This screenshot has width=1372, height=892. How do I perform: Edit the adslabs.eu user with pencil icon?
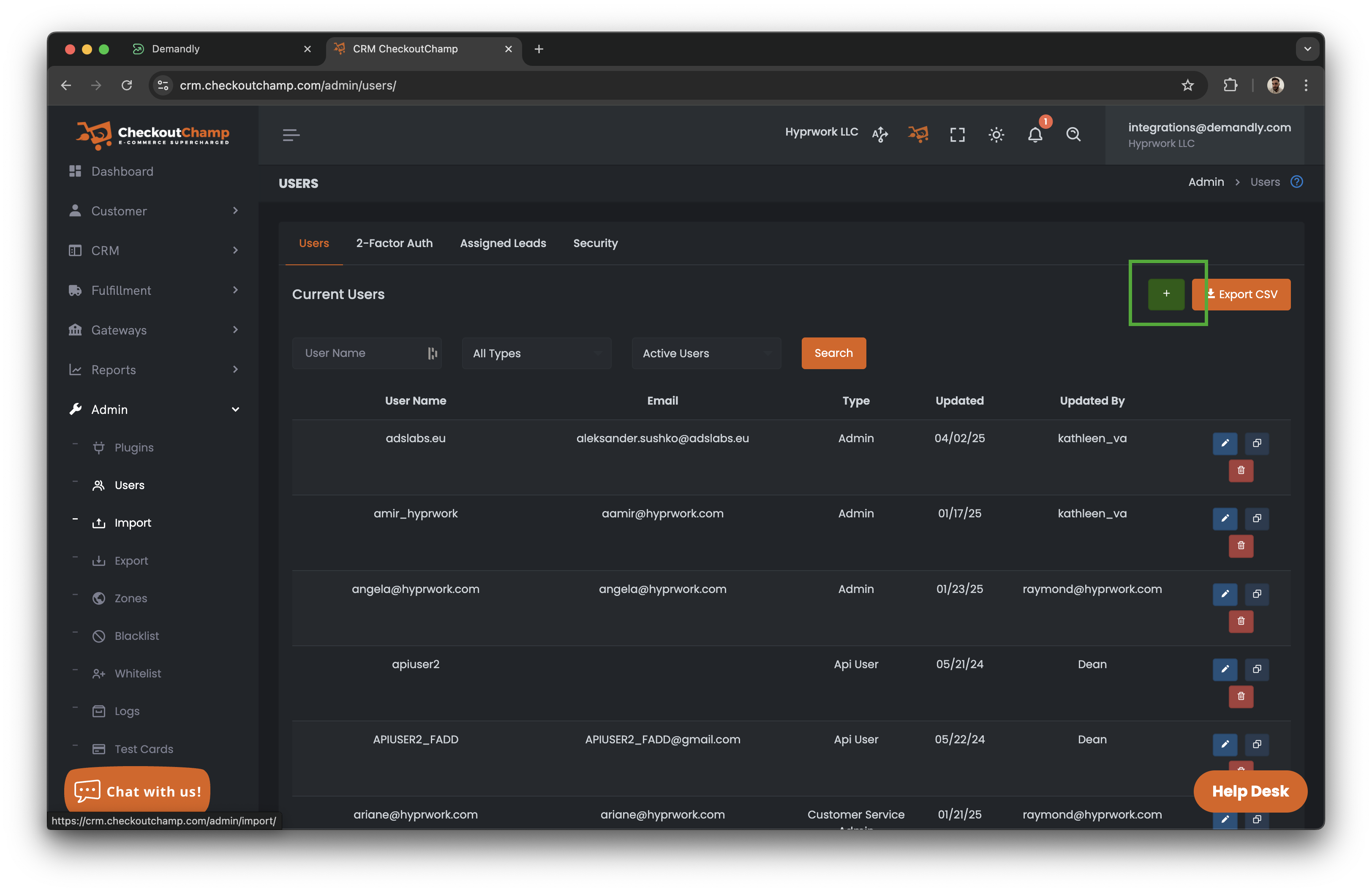point(1225,443)
